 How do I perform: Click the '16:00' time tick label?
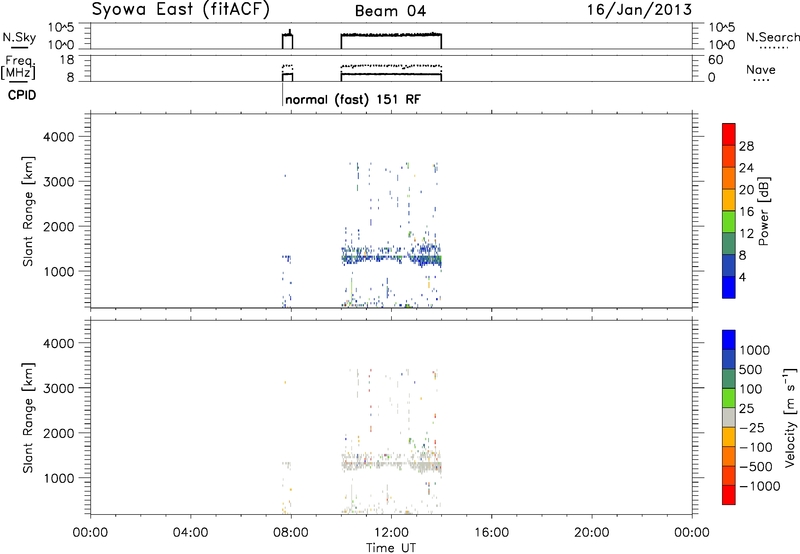(491, 533)
